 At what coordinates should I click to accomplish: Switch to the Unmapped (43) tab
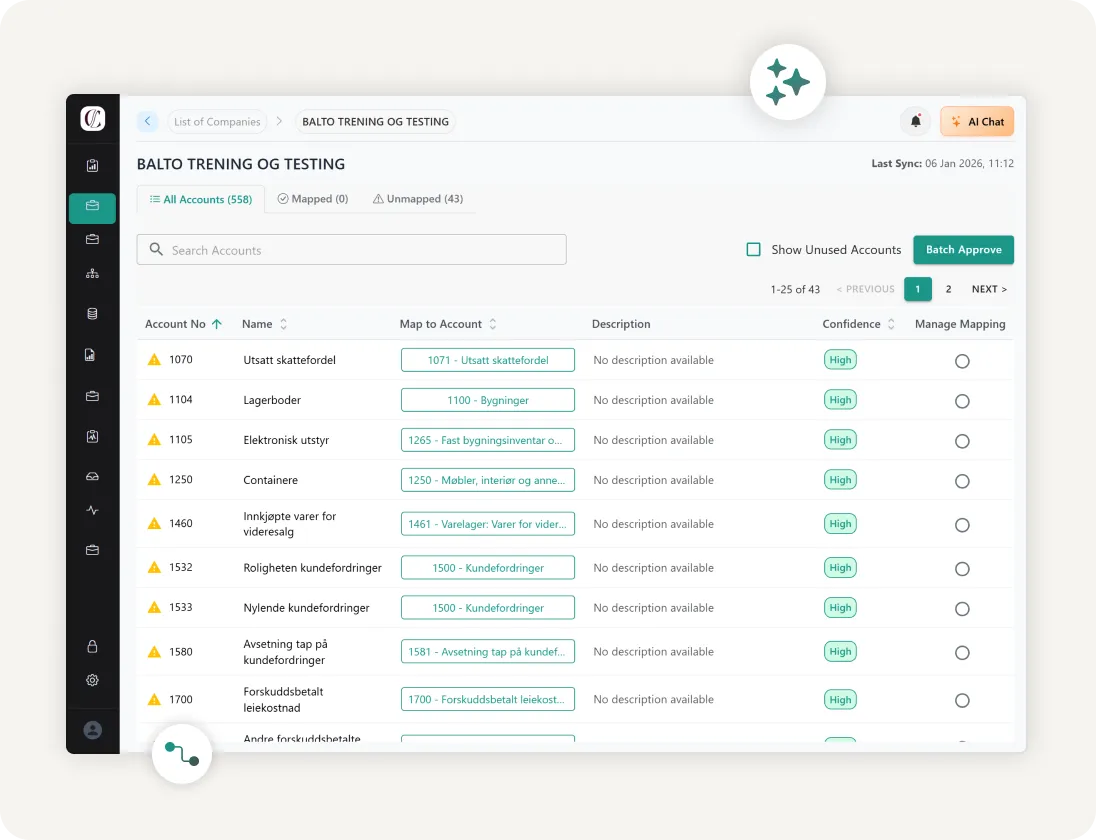click(x=417, y=198)
